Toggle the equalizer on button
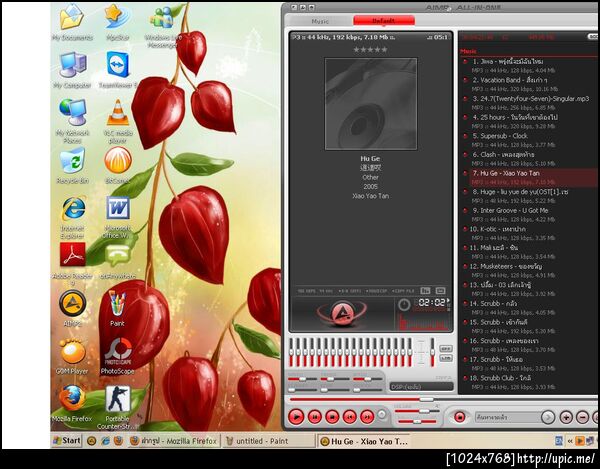Screen dimensions: 600x469 (x=446, y=348)
